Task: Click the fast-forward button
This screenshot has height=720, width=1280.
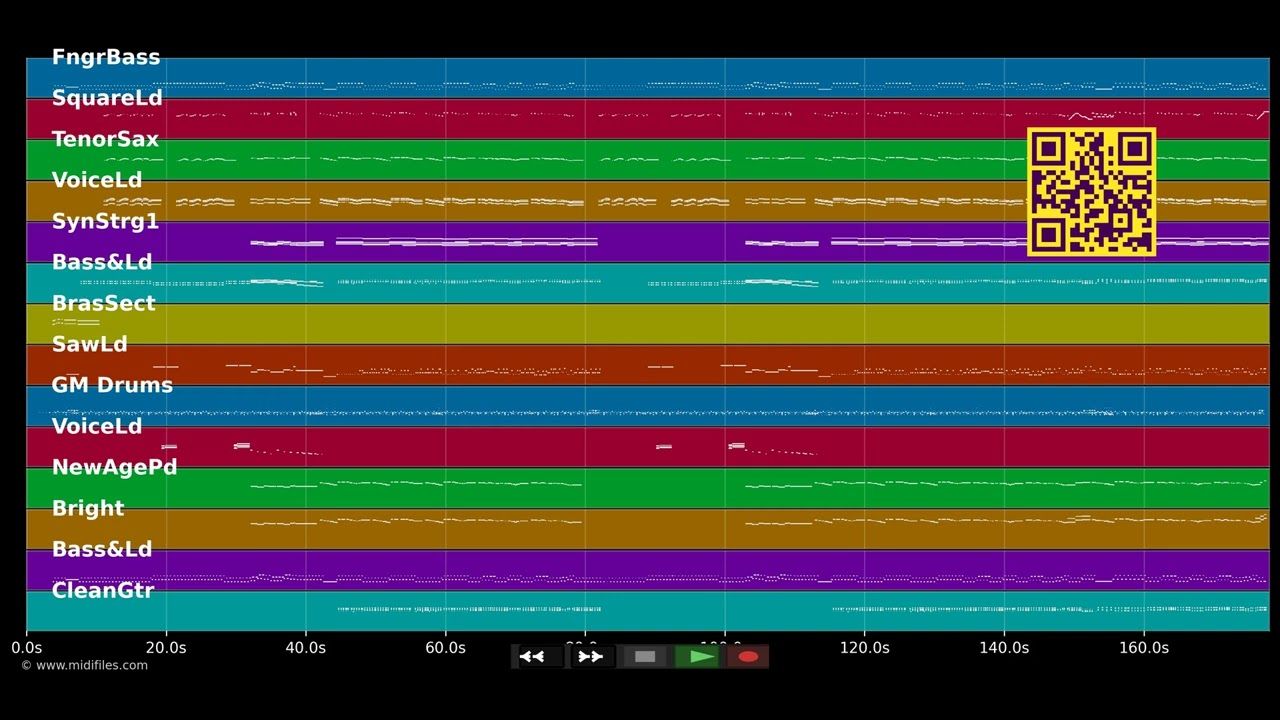Action: pos(591,657)
